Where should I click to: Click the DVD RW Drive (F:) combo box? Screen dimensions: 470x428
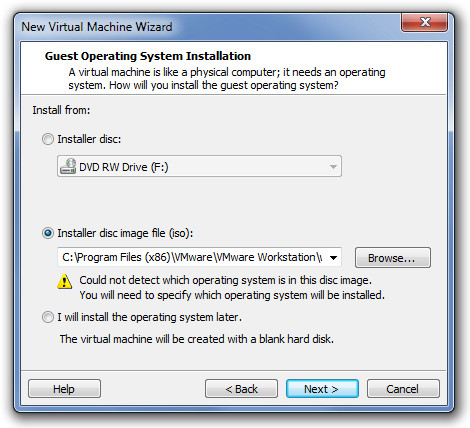[x=199, y=166]
